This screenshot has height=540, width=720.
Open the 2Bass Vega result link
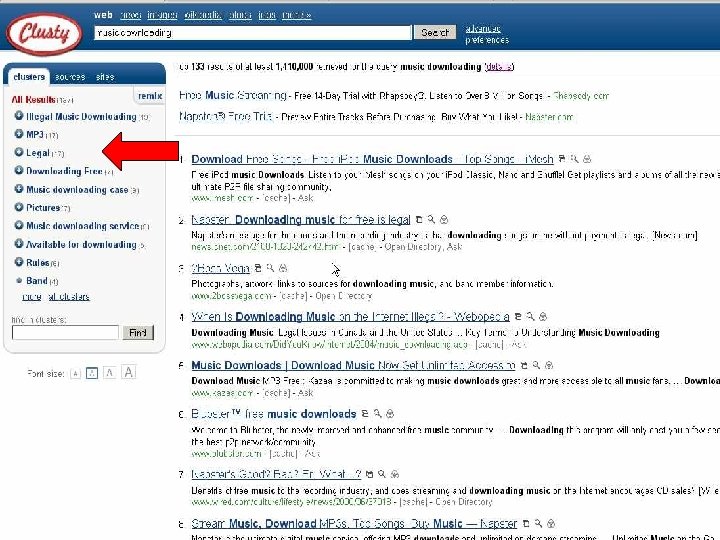coord(220,268)
